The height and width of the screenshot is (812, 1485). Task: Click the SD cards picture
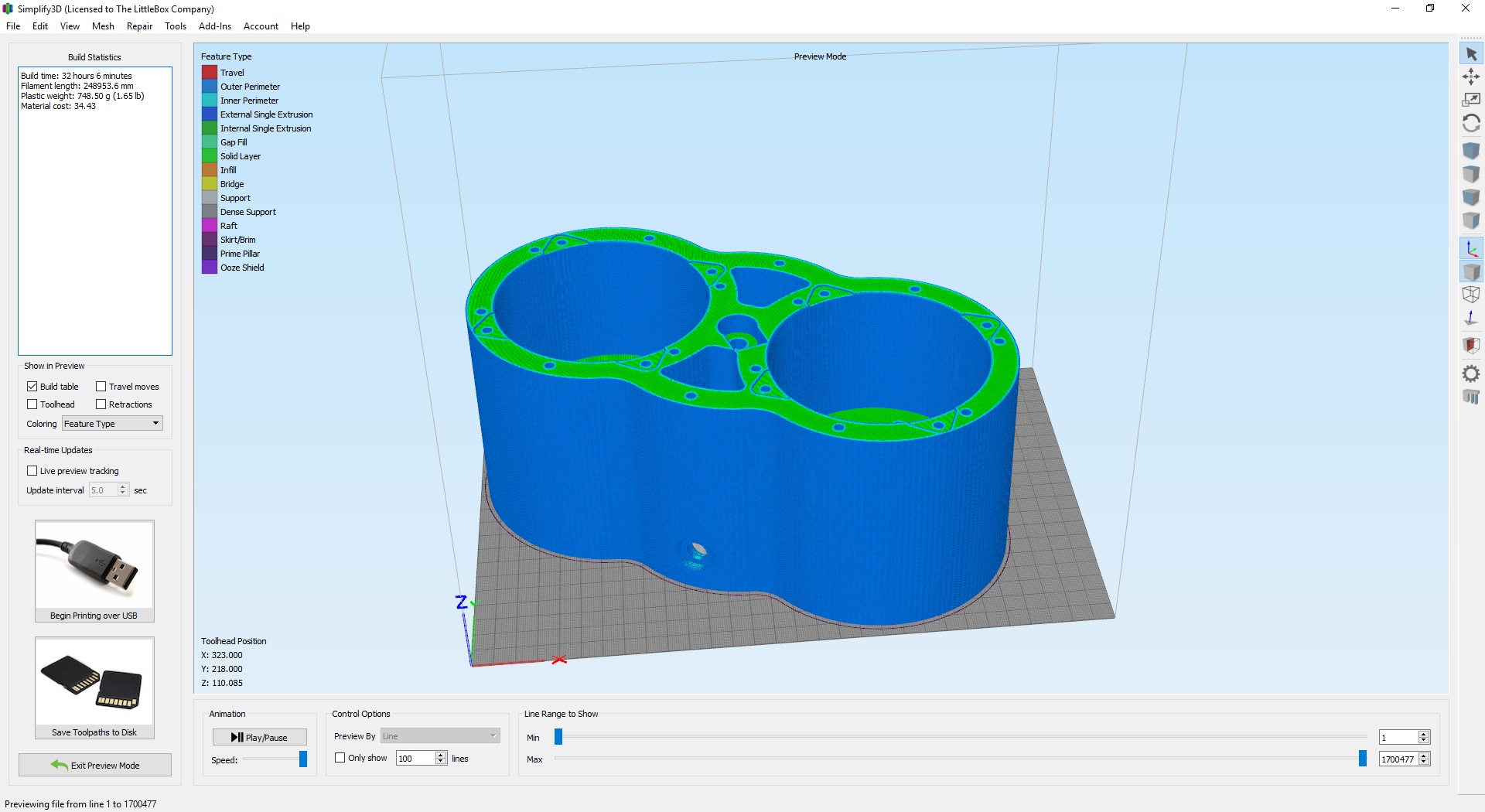click(94, 682)
